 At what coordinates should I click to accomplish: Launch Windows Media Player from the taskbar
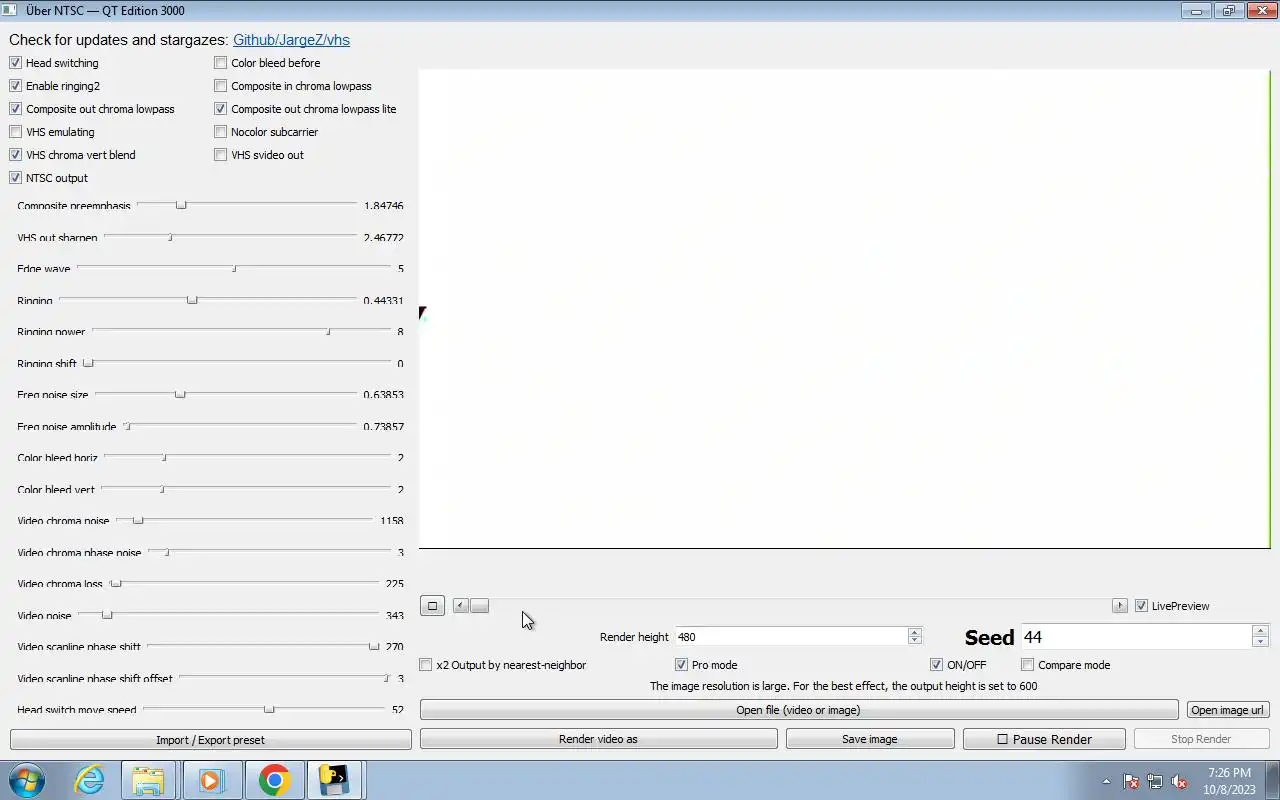[x=211, y=780]
